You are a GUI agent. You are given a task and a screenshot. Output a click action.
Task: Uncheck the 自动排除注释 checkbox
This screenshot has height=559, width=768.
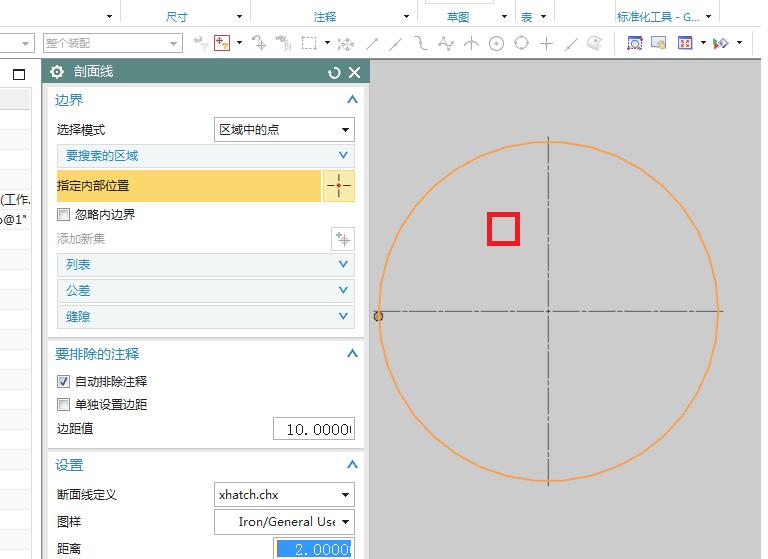65,381
